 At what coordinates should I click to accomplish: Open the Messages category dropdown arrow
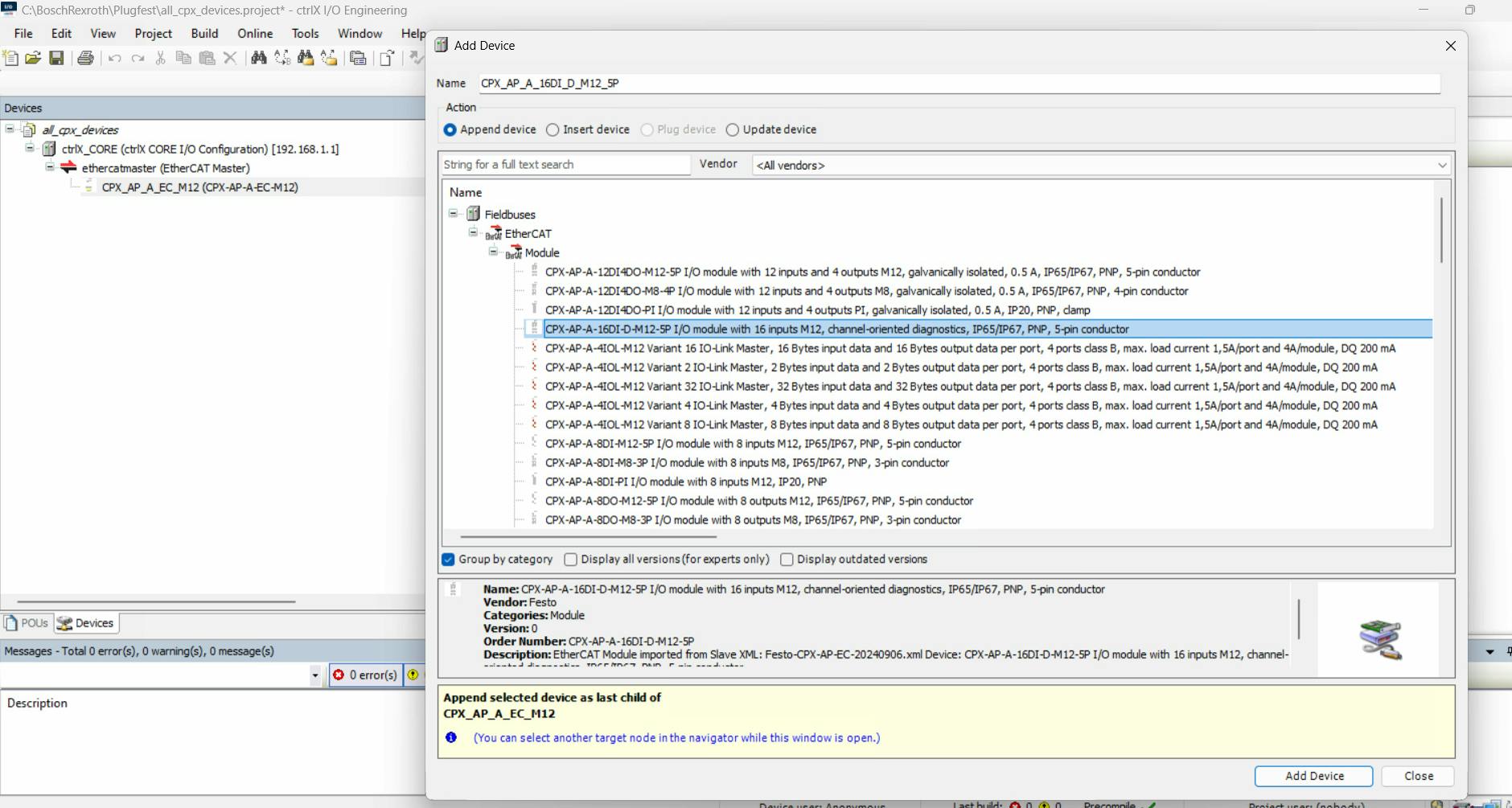coord(315,675)
